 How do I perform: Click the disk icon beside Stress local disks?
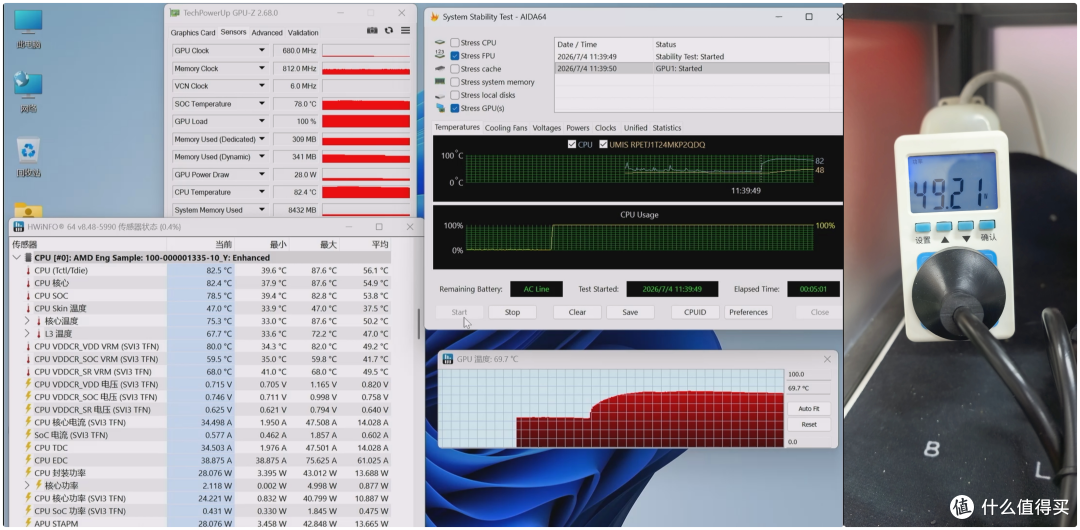click(x=440, y=95)
